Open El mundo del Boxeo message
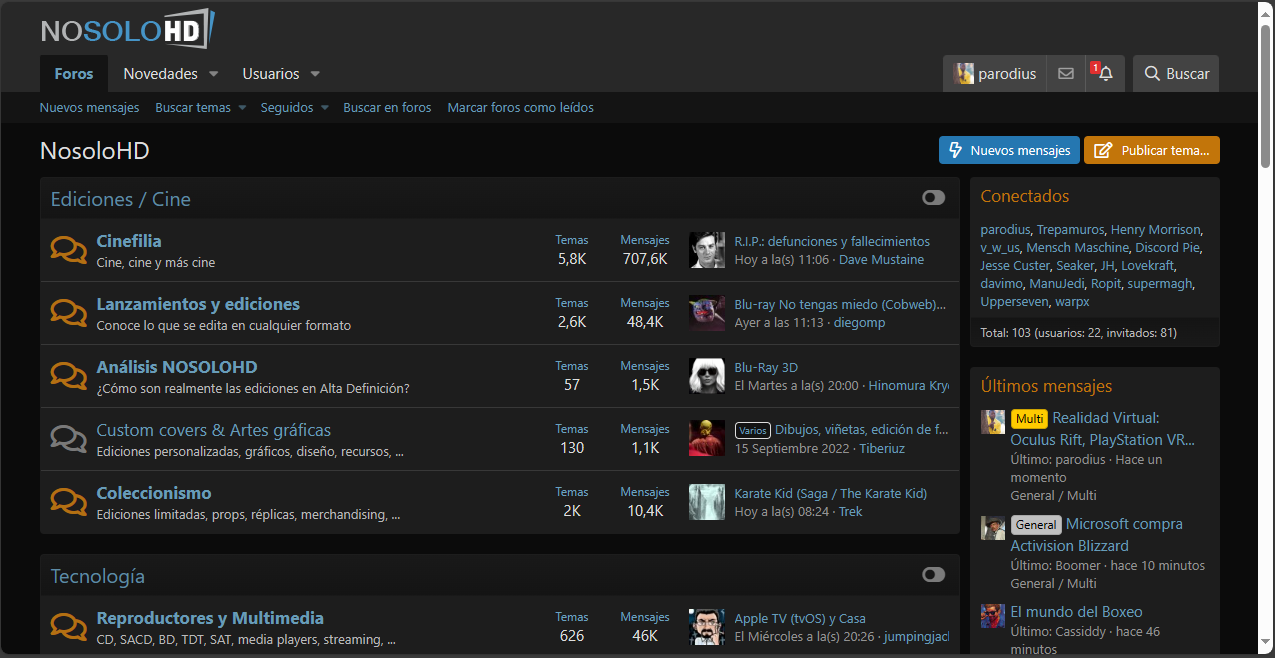The image size is (1275, 658). pyautogui.click(x=1076, y=611)
